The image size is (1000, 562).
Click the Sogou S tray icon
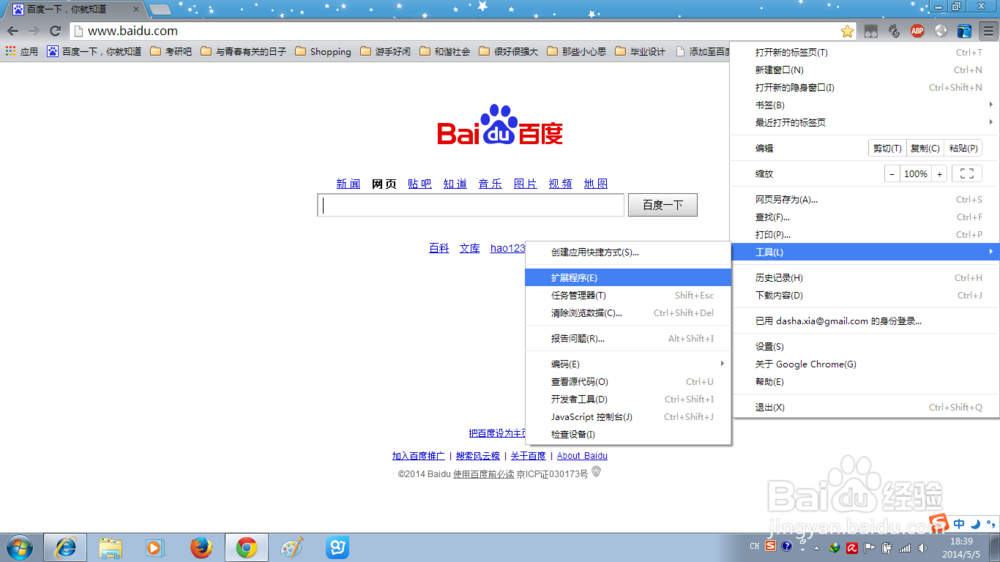click(770, 547)
